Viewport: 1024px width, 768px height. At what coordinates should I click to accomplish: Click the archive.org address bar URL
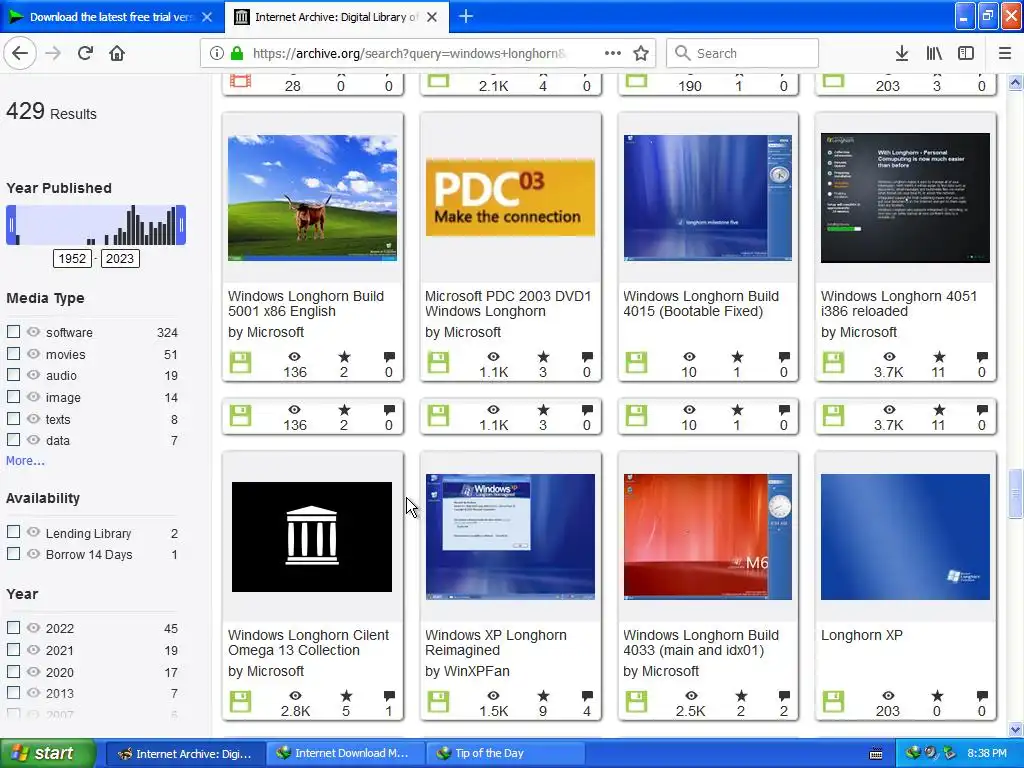(x=409, y=53)
